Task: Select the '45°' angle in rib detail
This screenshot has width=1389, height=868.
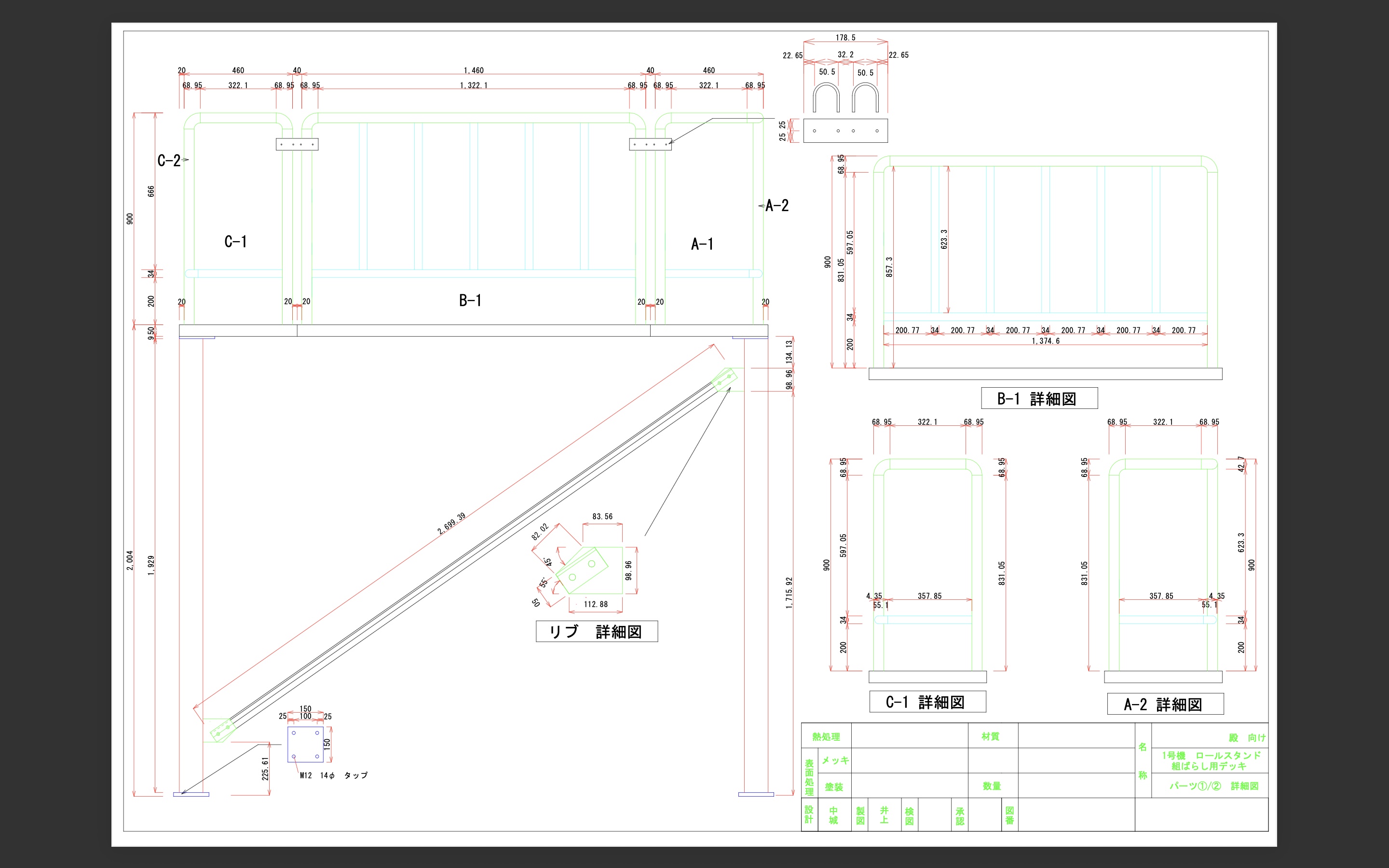Action: [x=548, y=562]
